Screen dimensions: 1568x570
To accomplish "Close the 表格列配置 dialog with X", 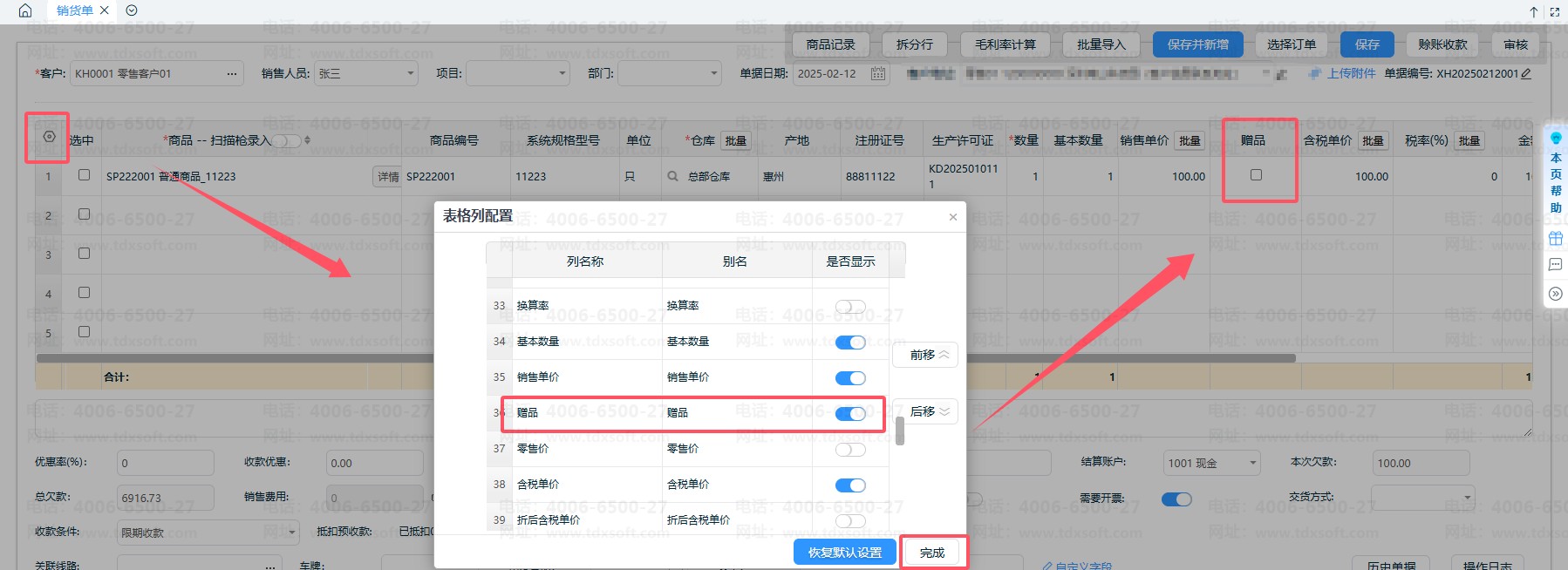I will 952,217.
